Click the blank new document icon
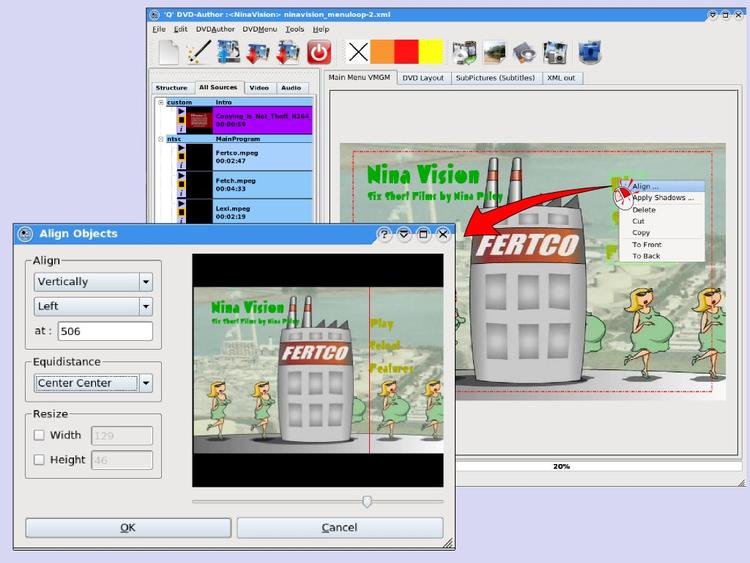 click(168, 52)
